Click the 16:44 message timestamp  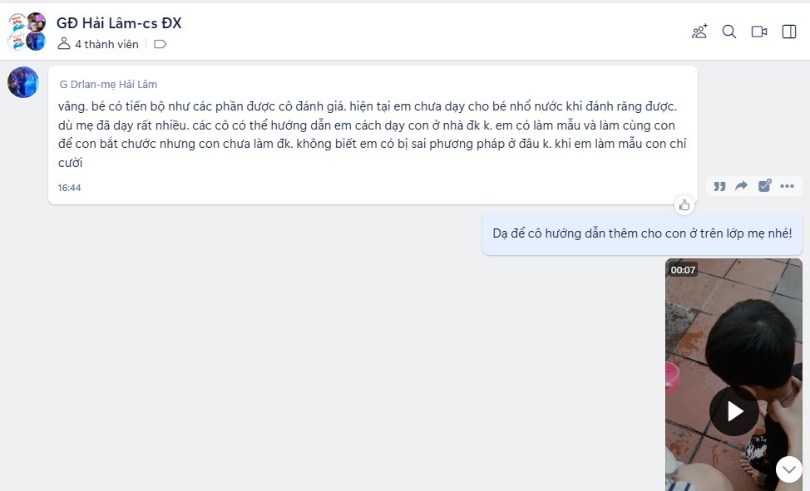(x=70, y=187)
